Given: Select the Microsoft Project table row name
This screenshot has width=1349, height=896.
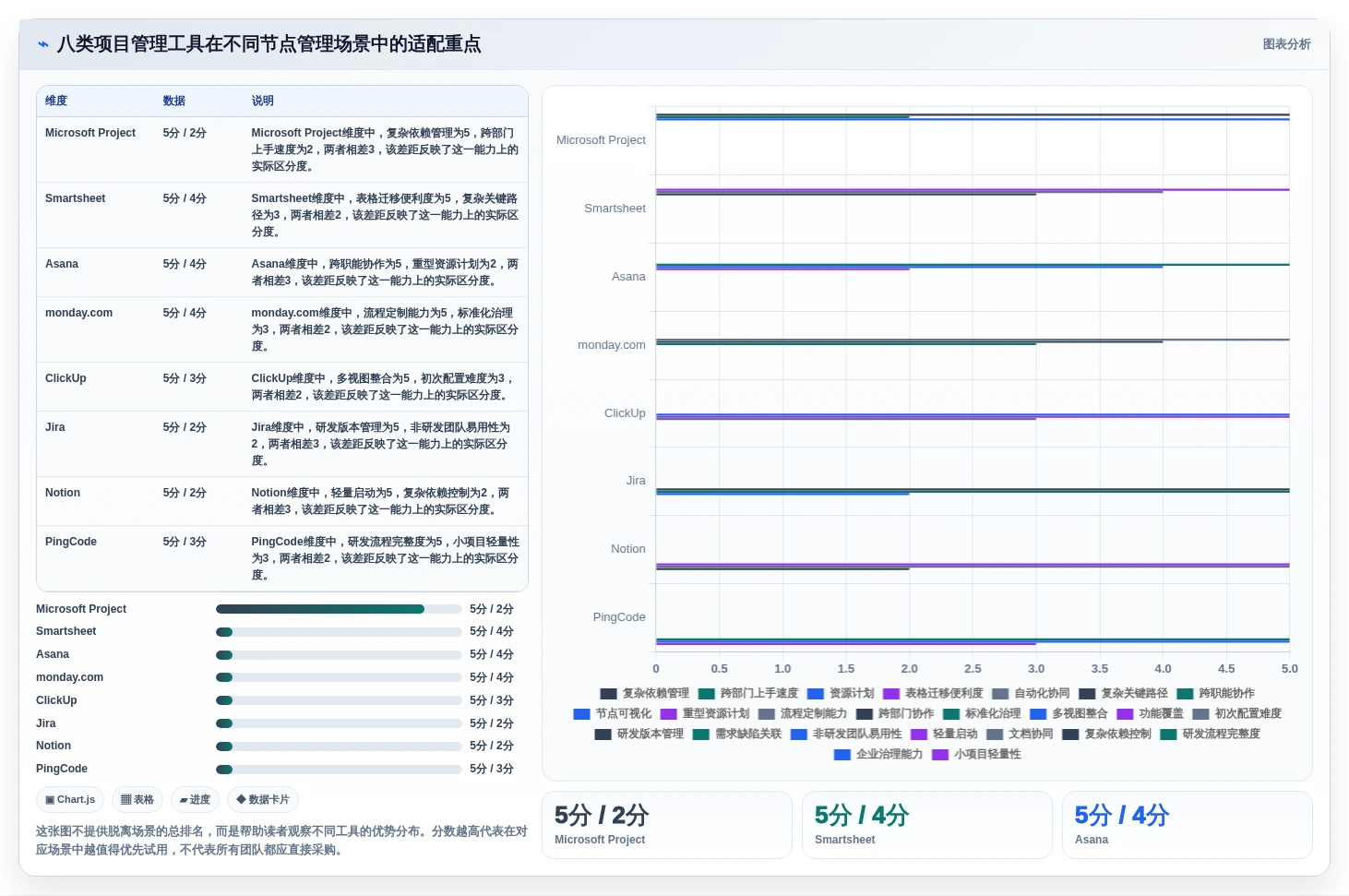Looking at the screenshot, I should click(x=90, y=133).
